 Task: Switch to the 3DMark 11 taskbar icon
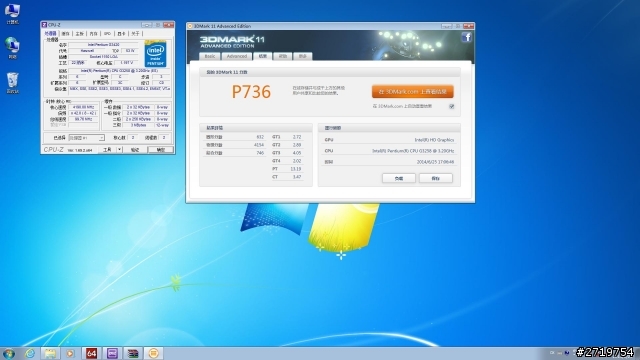pyautogui.click(x=153, y=353)
